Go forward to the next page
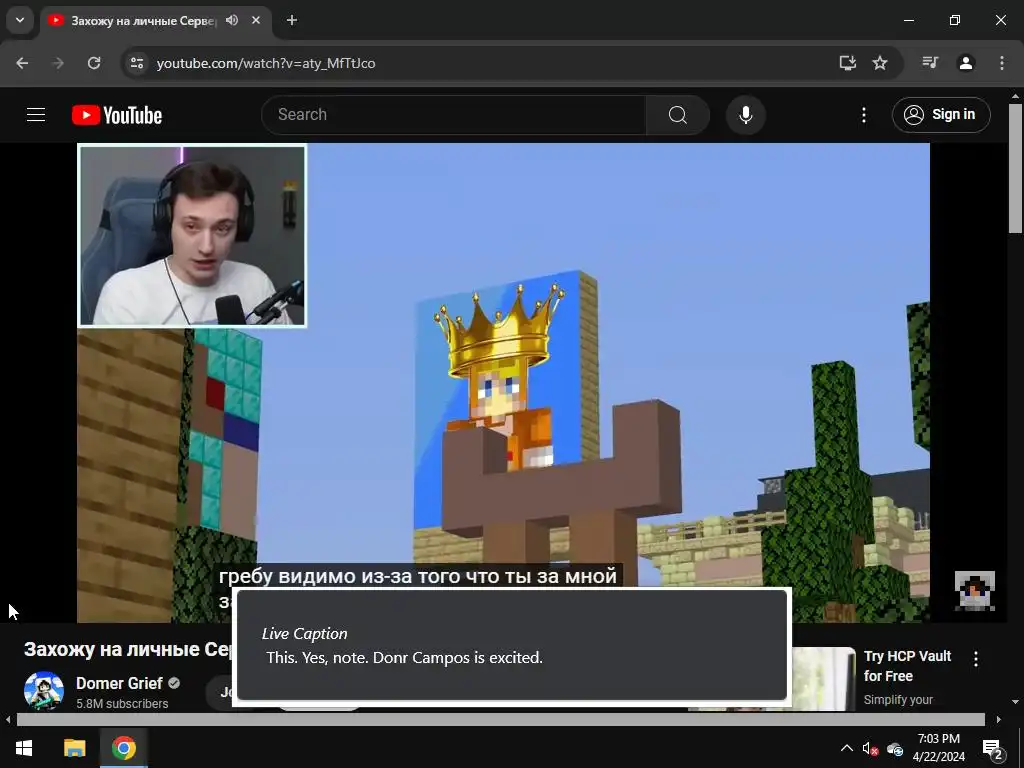This screenshot has width=1024, height=768. click(58, 63)
